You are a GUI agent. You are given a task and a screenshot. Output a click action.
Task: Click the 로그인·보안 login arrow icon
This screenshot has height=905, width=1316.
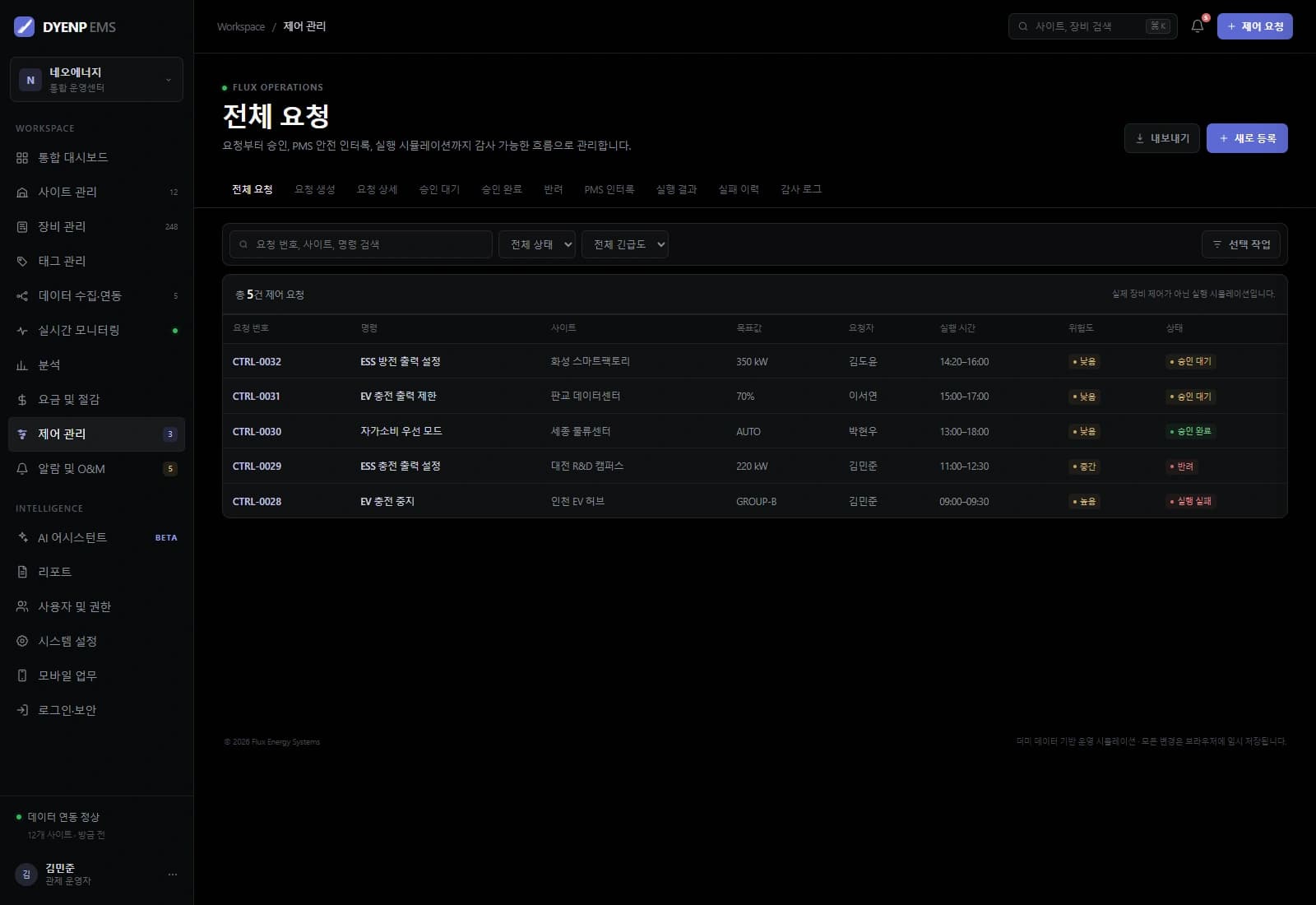[x=22, y=710]
